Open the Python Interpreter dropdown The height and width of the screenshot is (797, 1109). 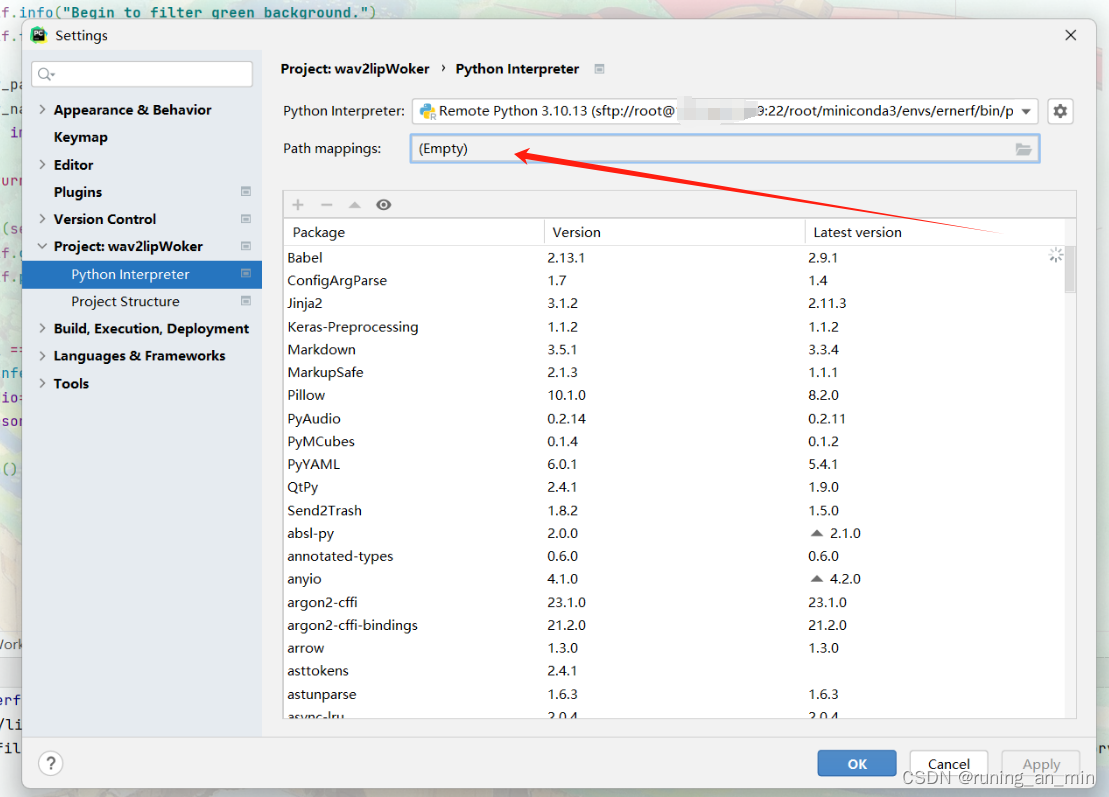point(1028,111)
